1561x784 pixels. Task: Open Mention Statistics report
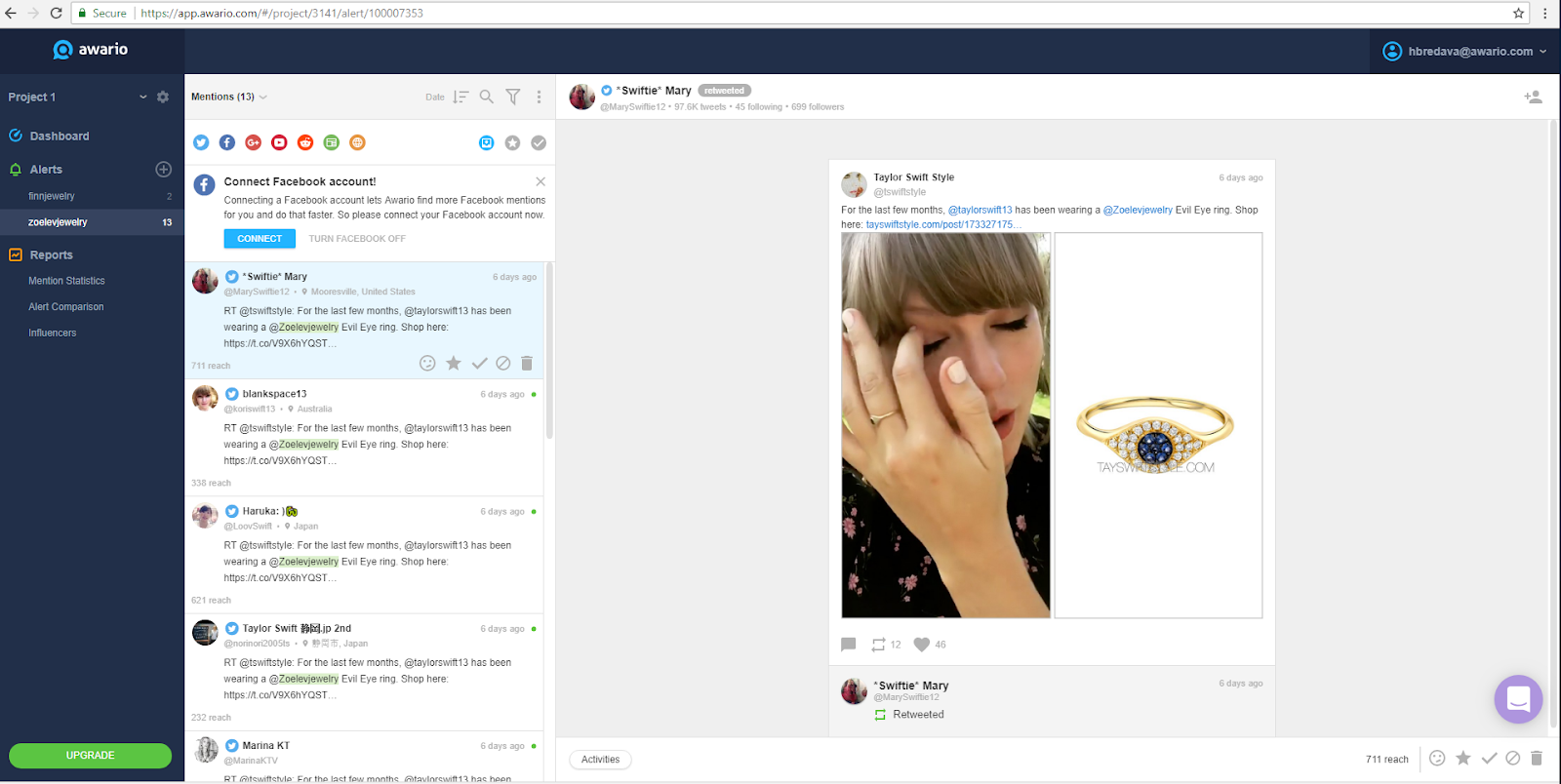point(66,281)
